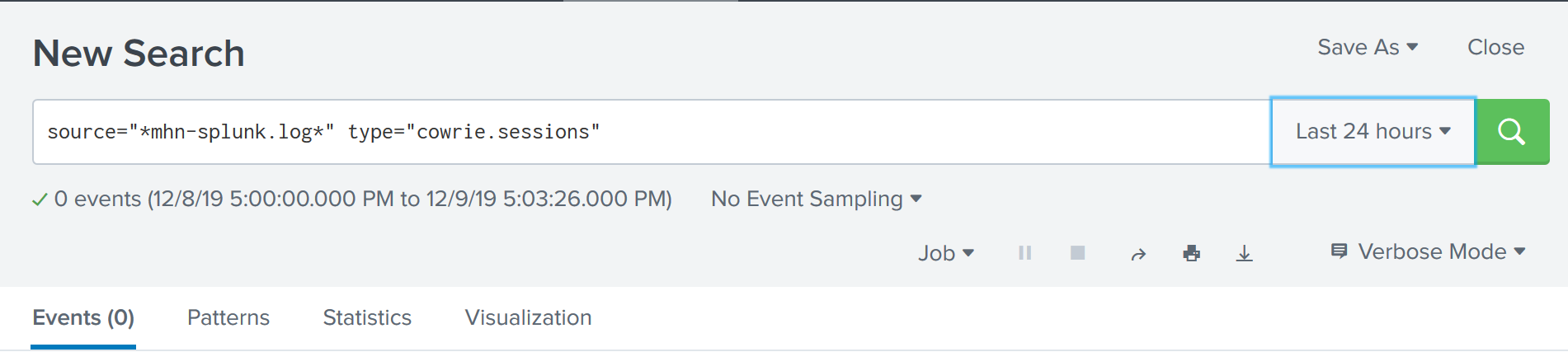Click inside the search query field
The image size is (1568, 352).
pos(652,132)
